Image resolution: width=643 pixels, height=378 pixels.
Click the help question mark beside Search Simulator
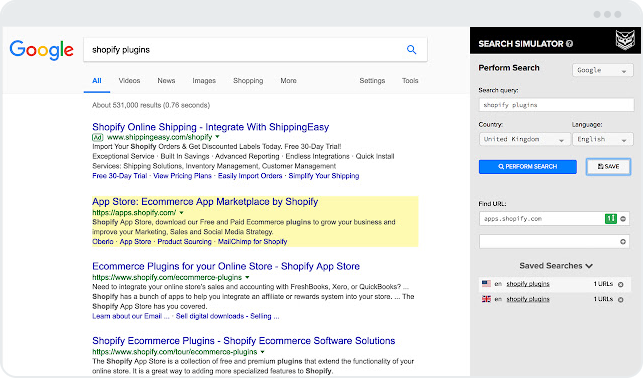pyautogui.click(x=569, y=43)
